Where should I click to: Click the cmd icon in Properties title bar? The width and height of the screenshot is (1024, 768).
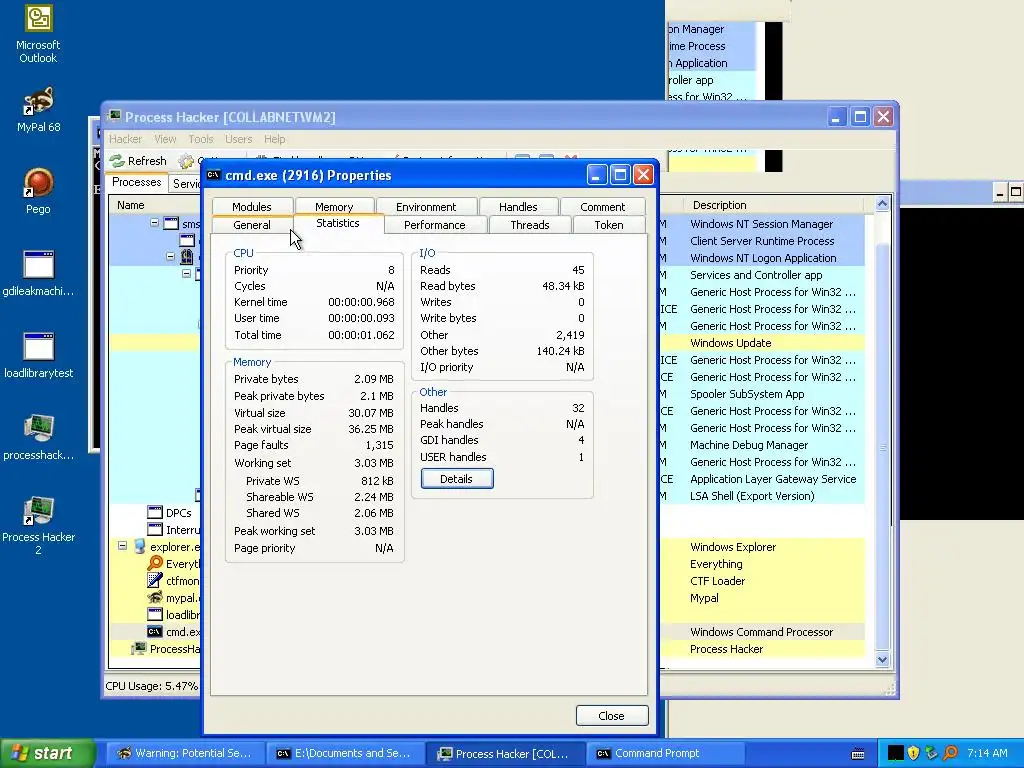(214, 174)
